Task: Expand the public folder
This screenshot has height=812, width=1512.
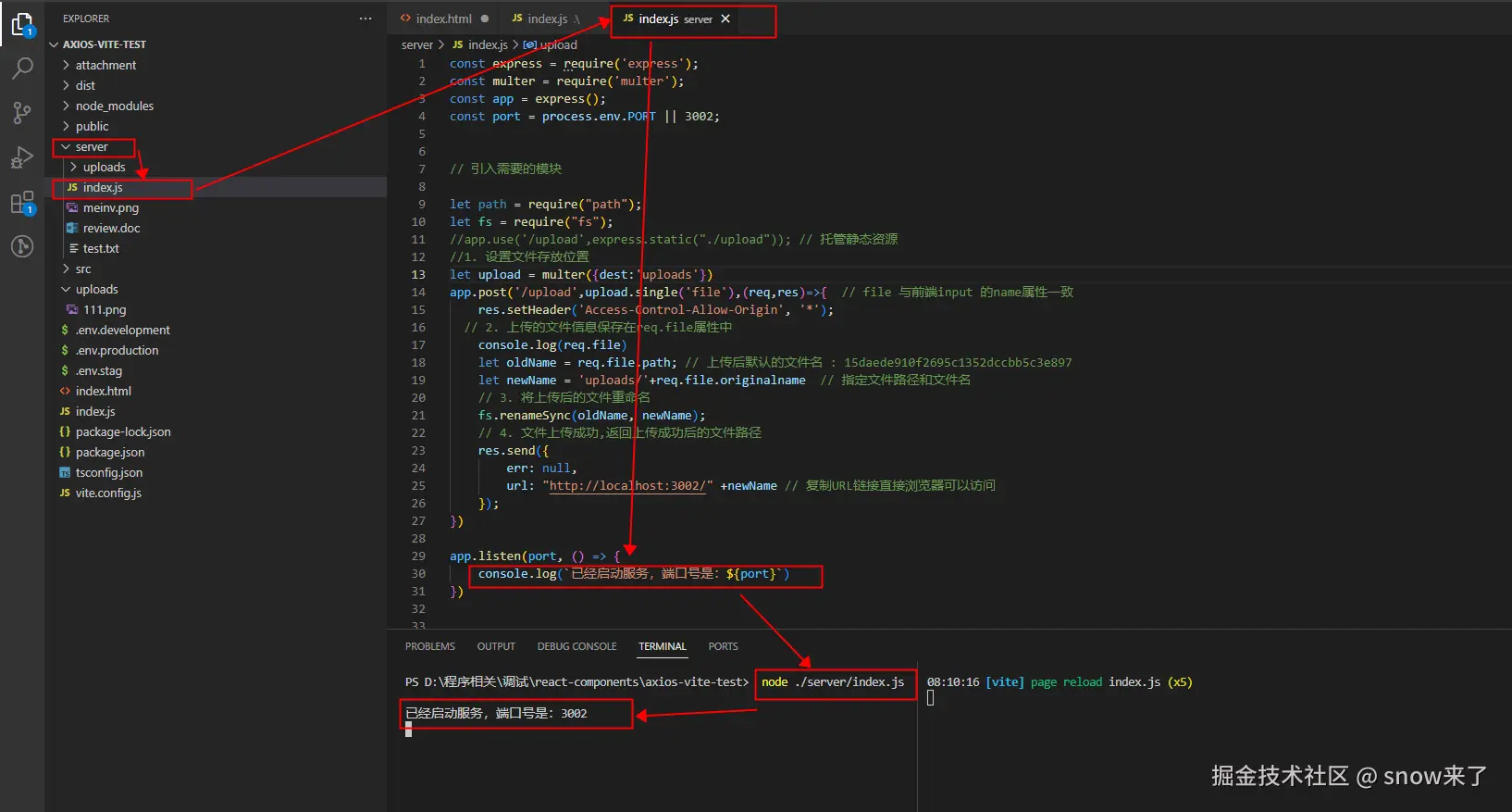Action: pyautogui.click(x=216, y=126)
